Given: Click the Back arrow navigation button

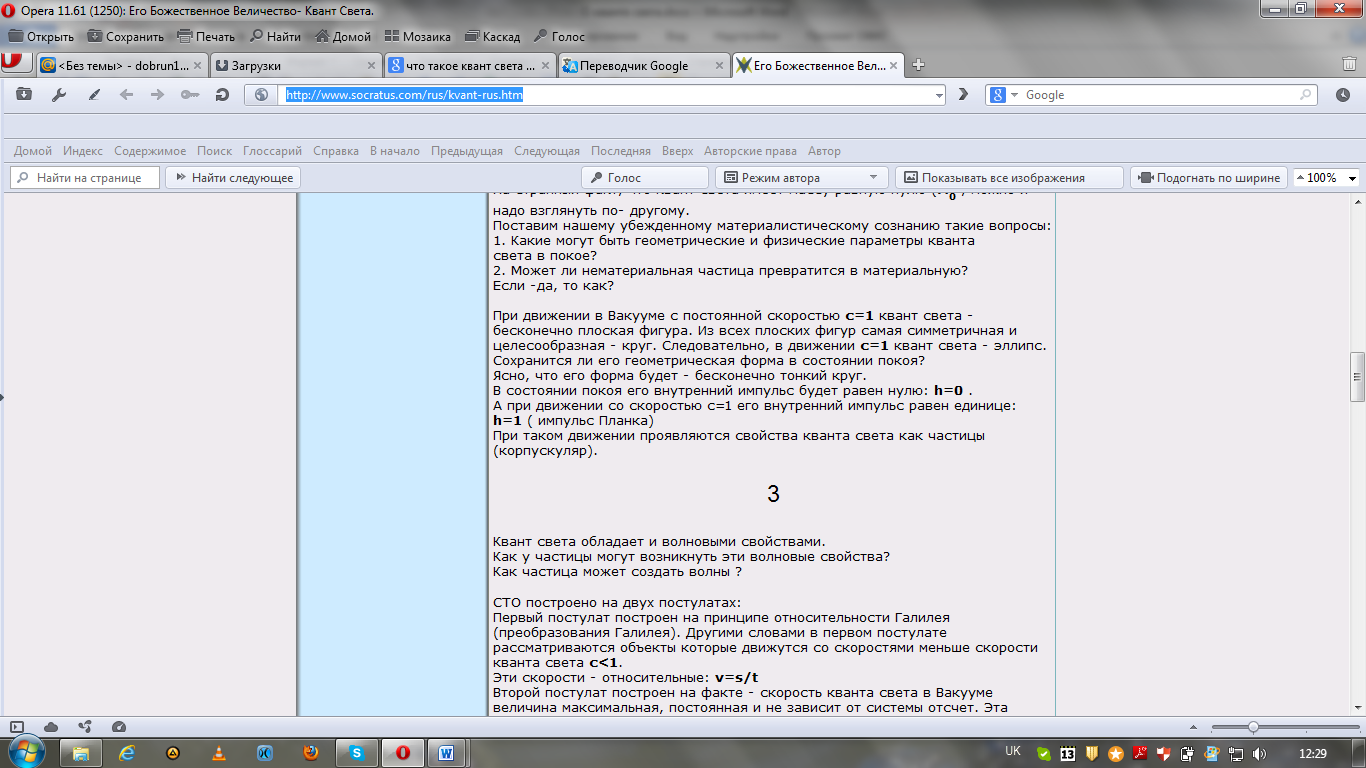Looking at the screenshot, I should 126,95.
